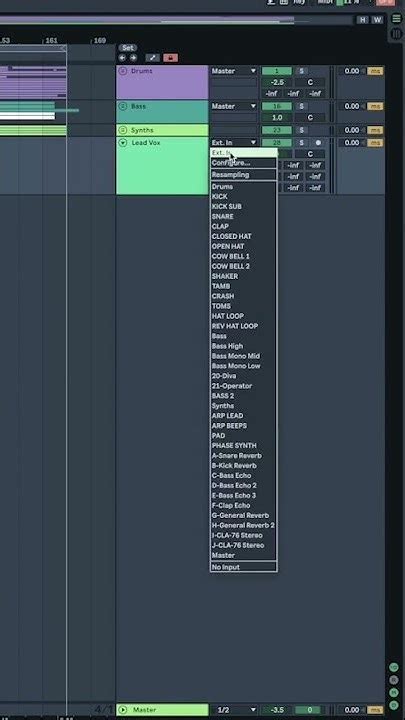Toggle the I/O section show button
This screenshot has height=720, width=405.
(x=394, y=667)
